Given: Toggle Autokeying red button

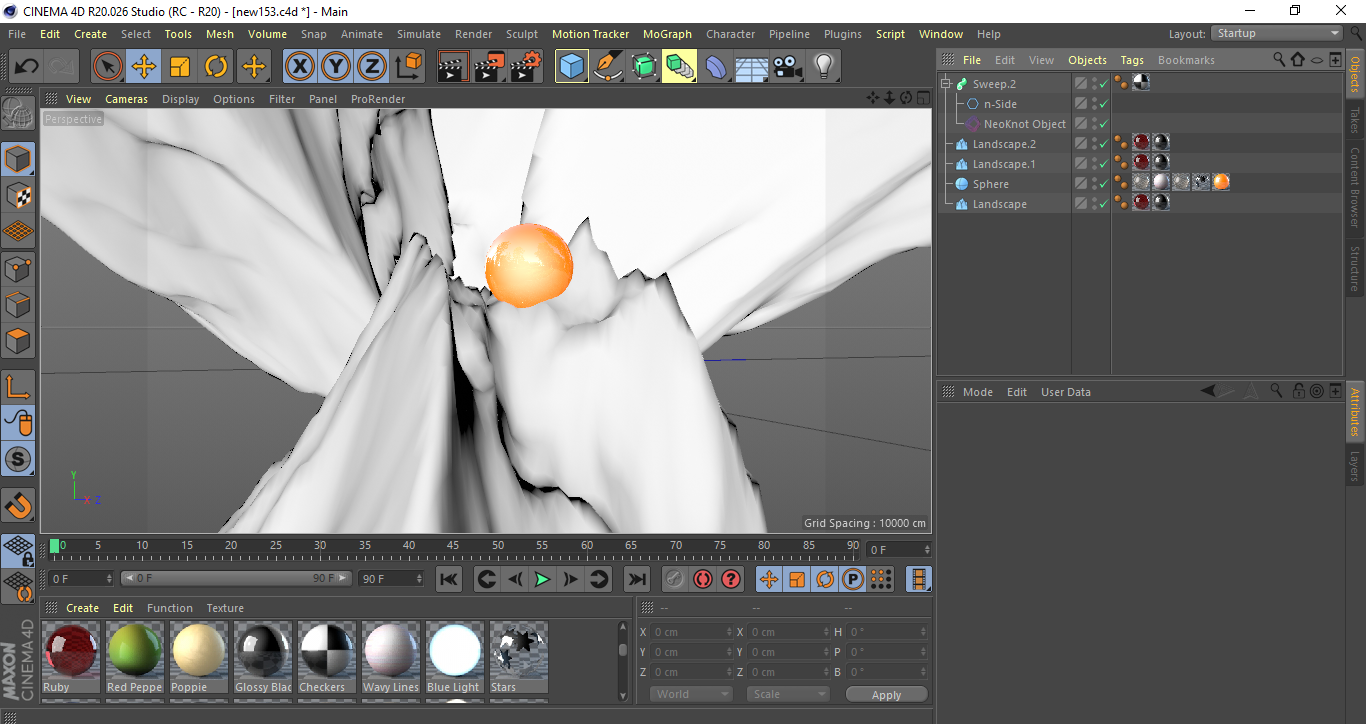Looking at the screenshot, I should click(703, 579).
